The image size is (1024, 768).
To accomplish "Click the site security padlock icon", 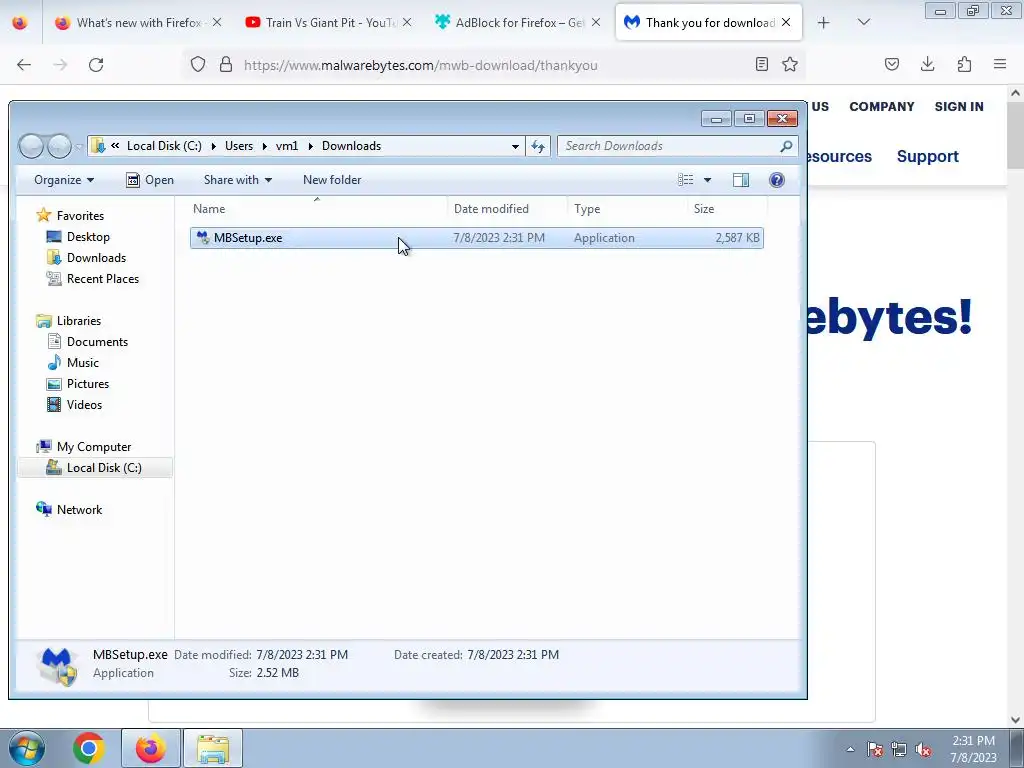I will click(226, 65).
